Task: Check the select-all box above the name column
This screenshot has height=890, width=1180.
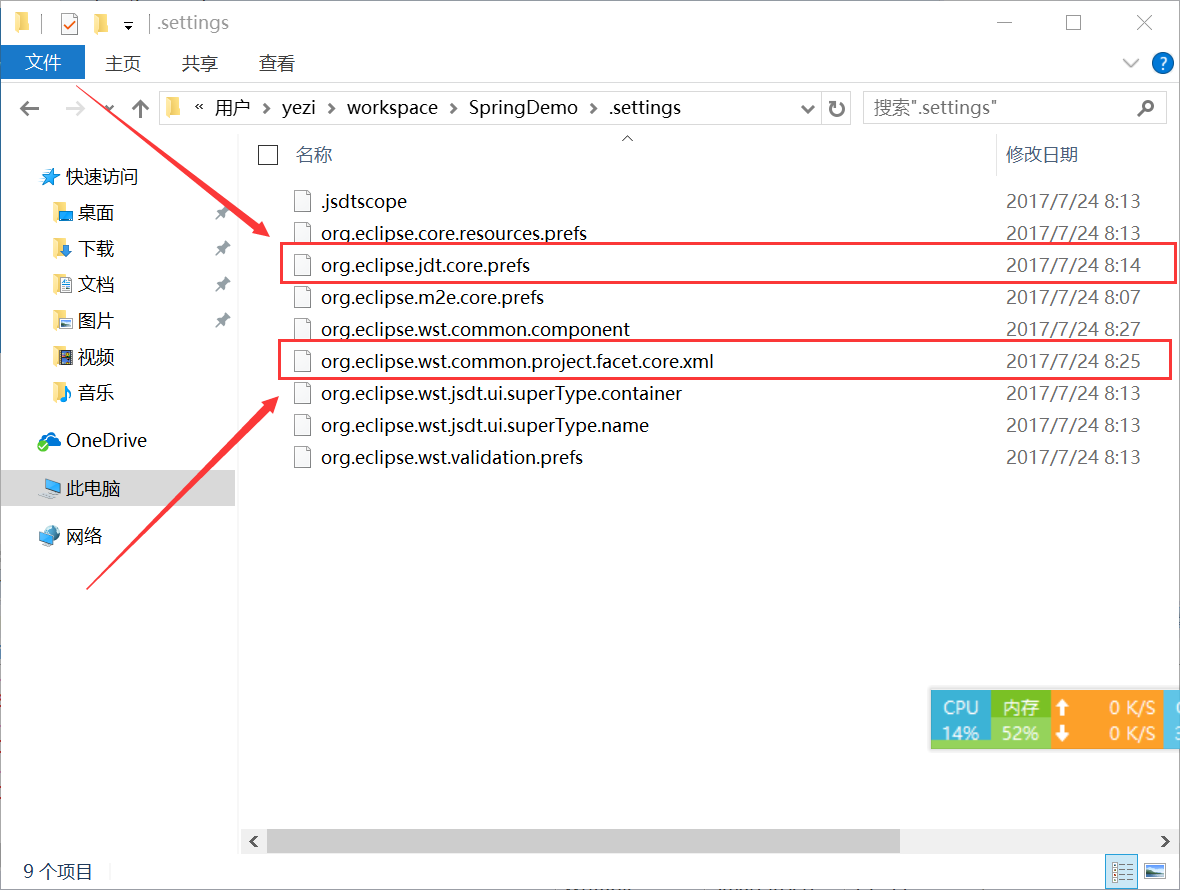Action: coord(268,155)
